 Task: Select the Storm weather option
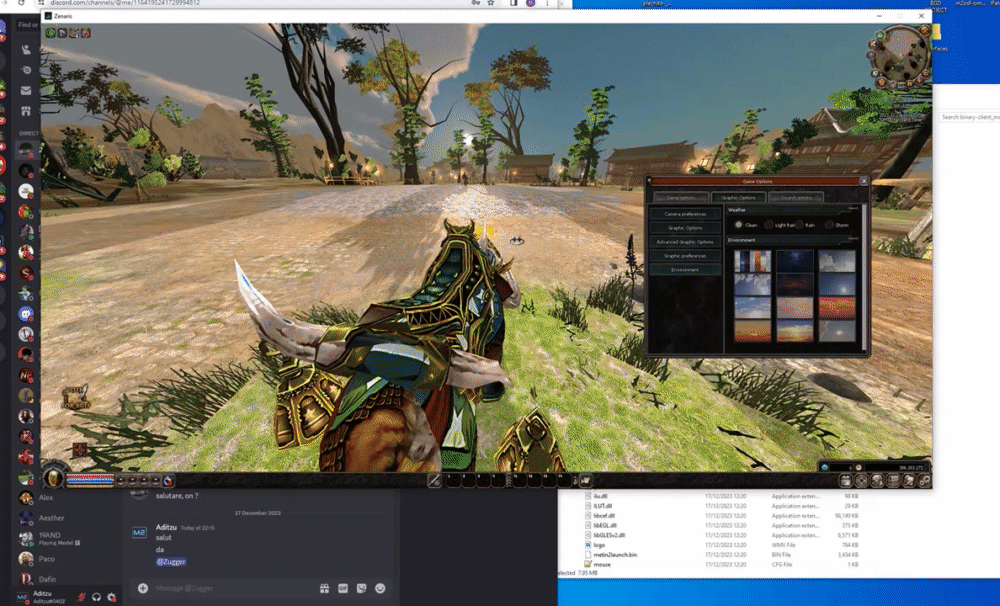(829, 225)
